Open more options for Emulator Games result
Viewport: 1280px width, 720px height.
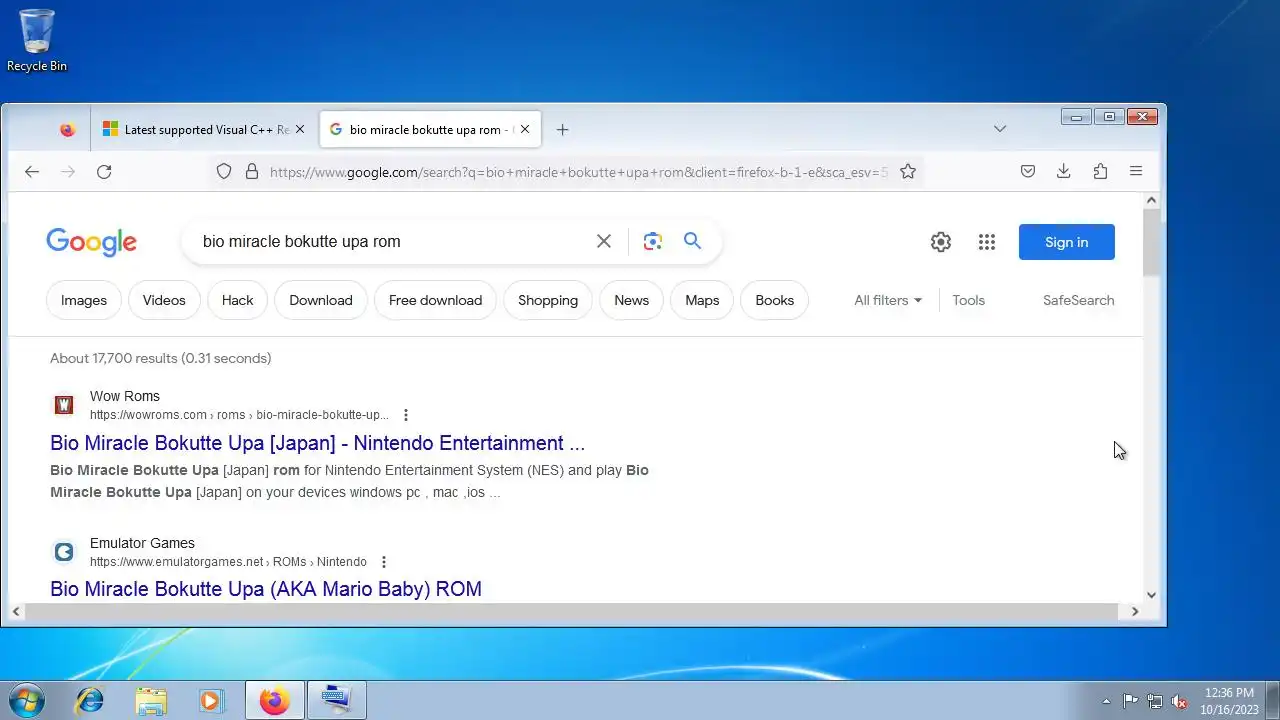click(x=384, y=562)
